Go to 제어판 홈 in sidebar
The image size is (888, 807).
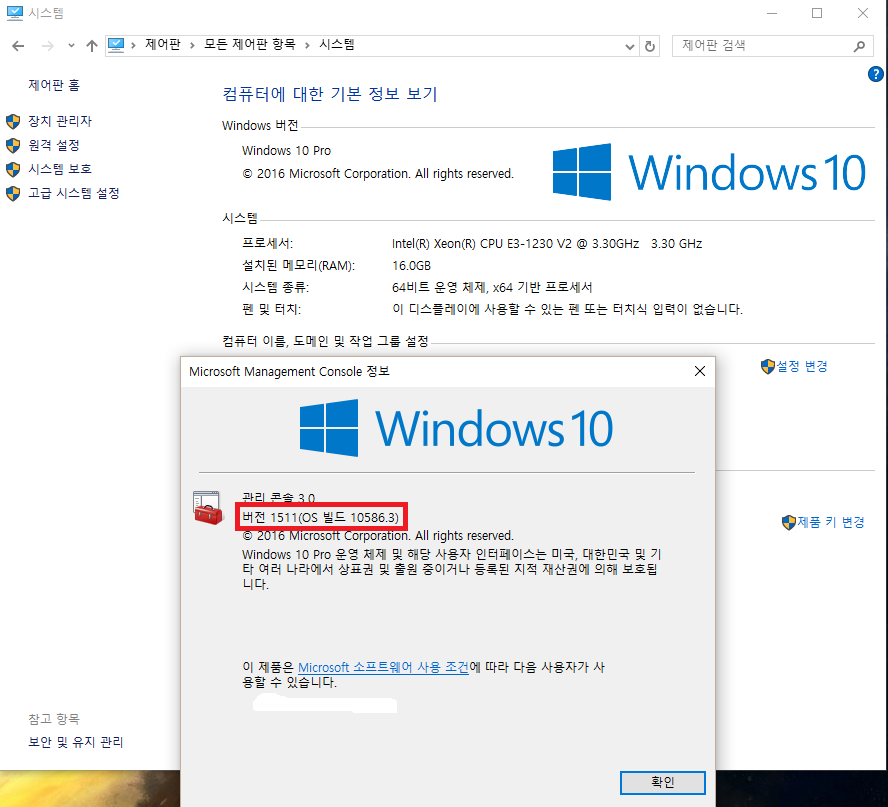[x=54, y=85]
